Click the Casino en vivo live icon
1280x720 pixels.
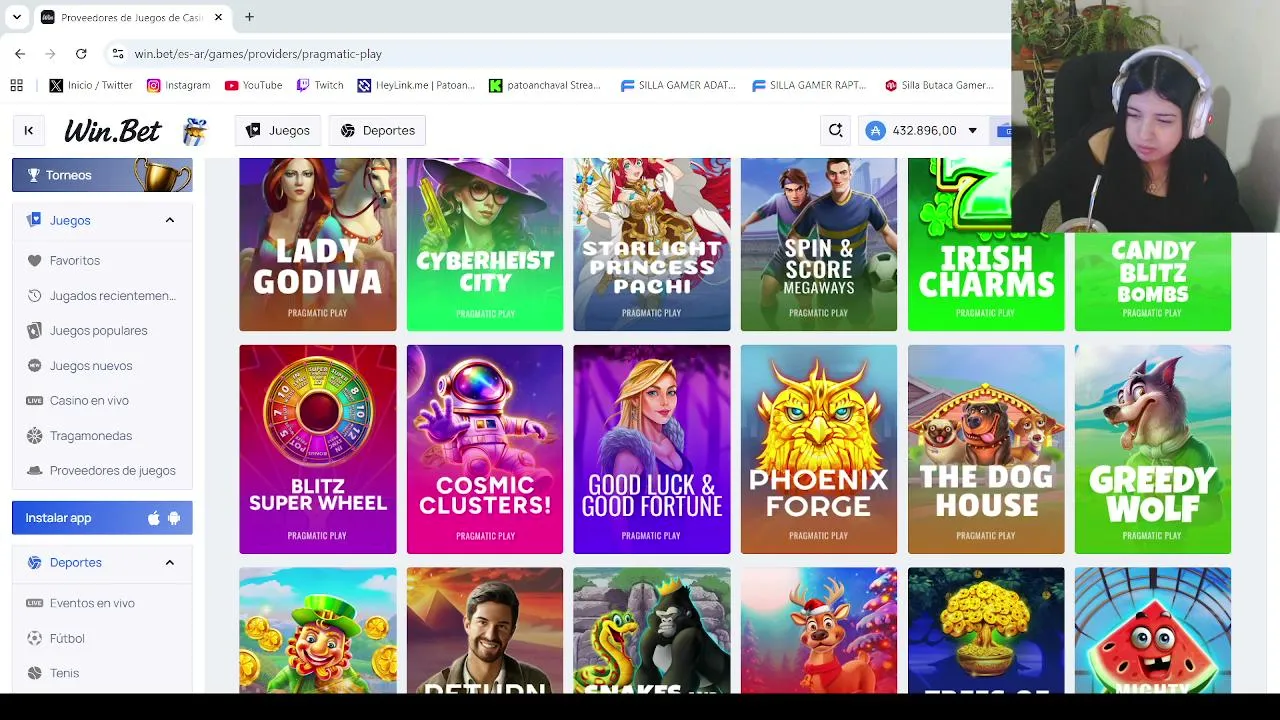pyautogui.click(x=35, y=401)
